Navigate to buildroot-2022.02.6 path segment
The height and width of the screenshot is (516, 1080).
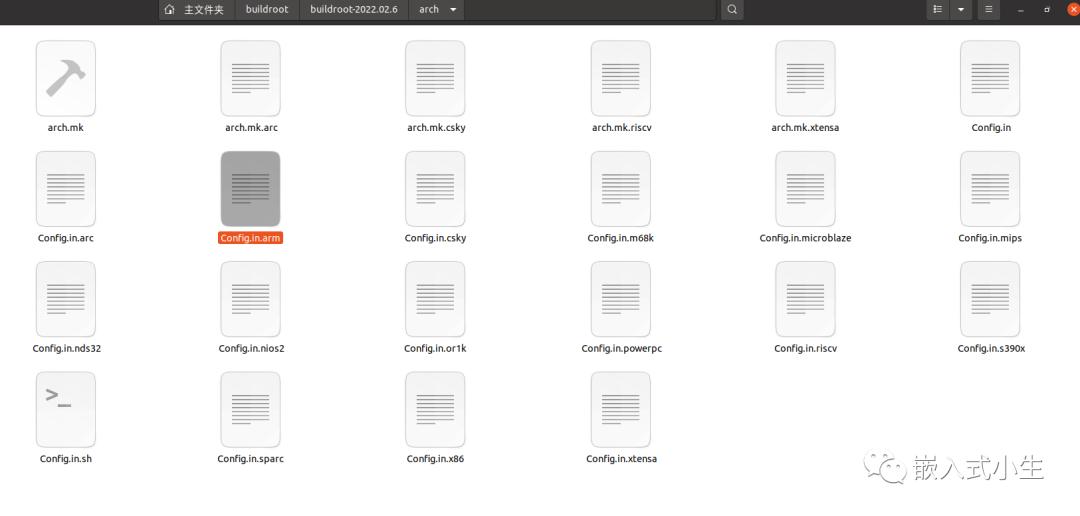coord(354,10)
